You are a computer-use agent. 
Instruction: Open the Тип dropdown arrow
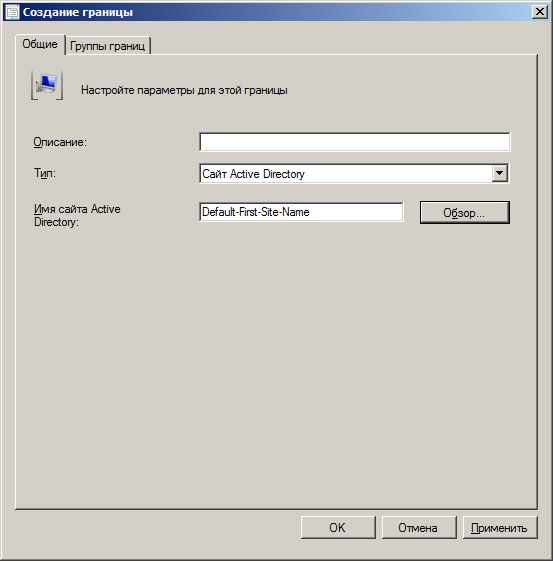499,174
